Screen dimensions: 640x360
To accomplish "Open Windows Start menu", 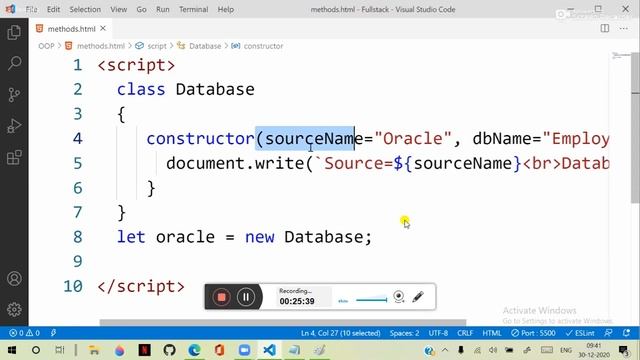I will click(11, 350).
